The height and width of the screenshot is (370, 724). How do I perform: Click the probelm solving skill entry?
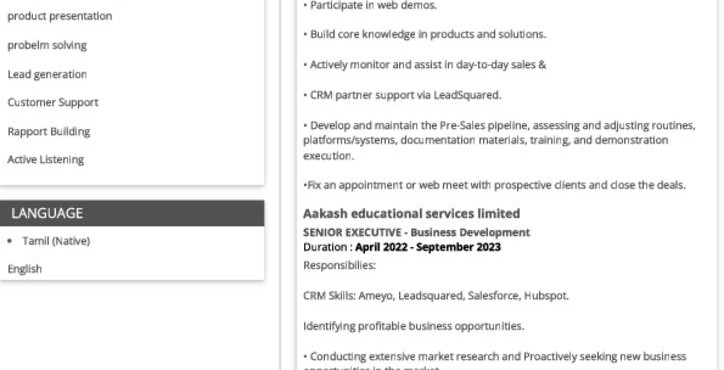coord(47,45)
